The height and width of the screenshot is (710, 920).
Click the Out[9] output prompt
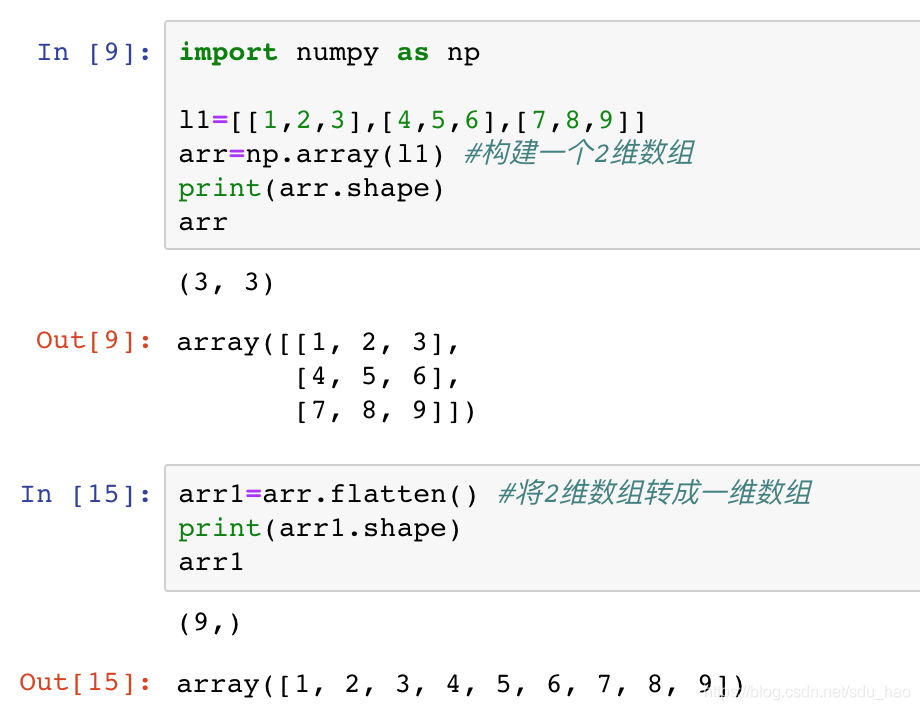93,341
